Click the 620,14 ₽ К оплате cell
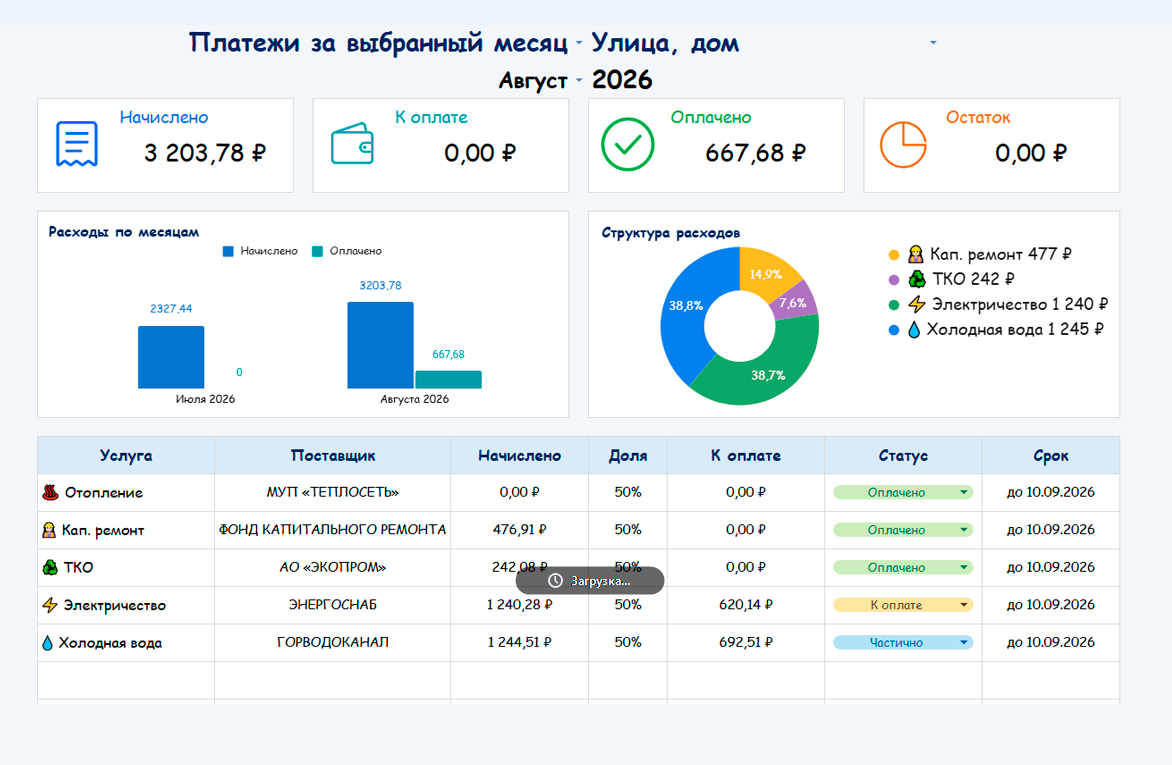 coord(745,604)
